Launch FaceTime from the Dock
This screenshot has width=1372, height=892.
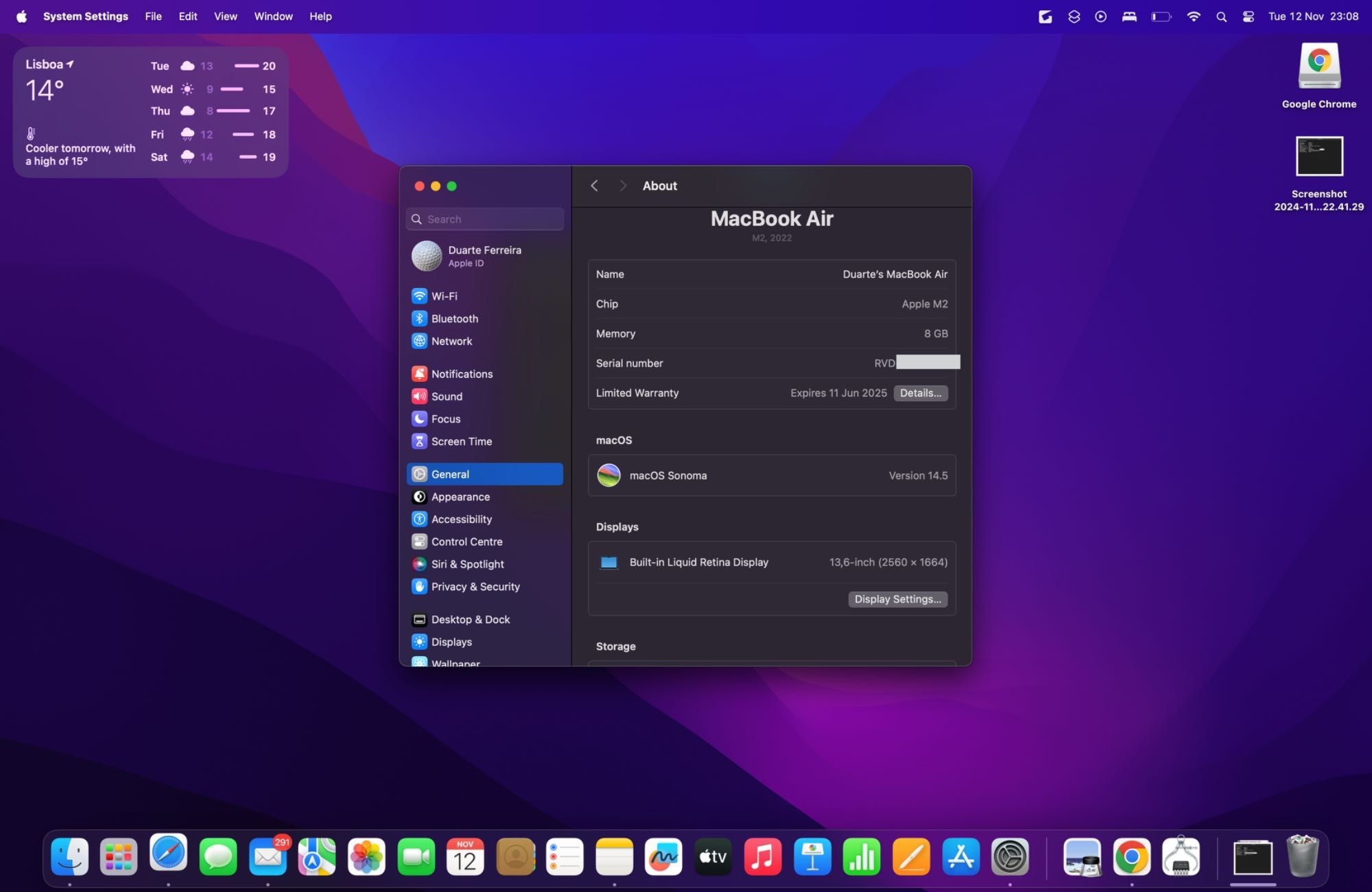tap(416, 856)
